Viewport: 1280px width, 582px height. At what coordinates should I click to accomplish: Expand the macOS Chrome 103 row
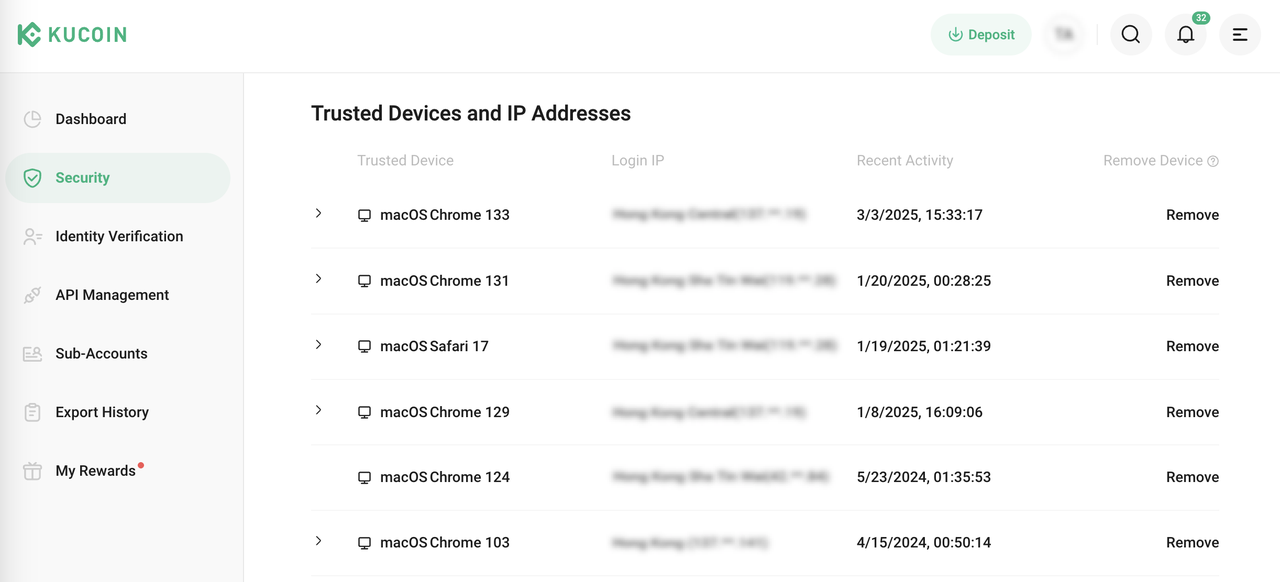[319, 541]
